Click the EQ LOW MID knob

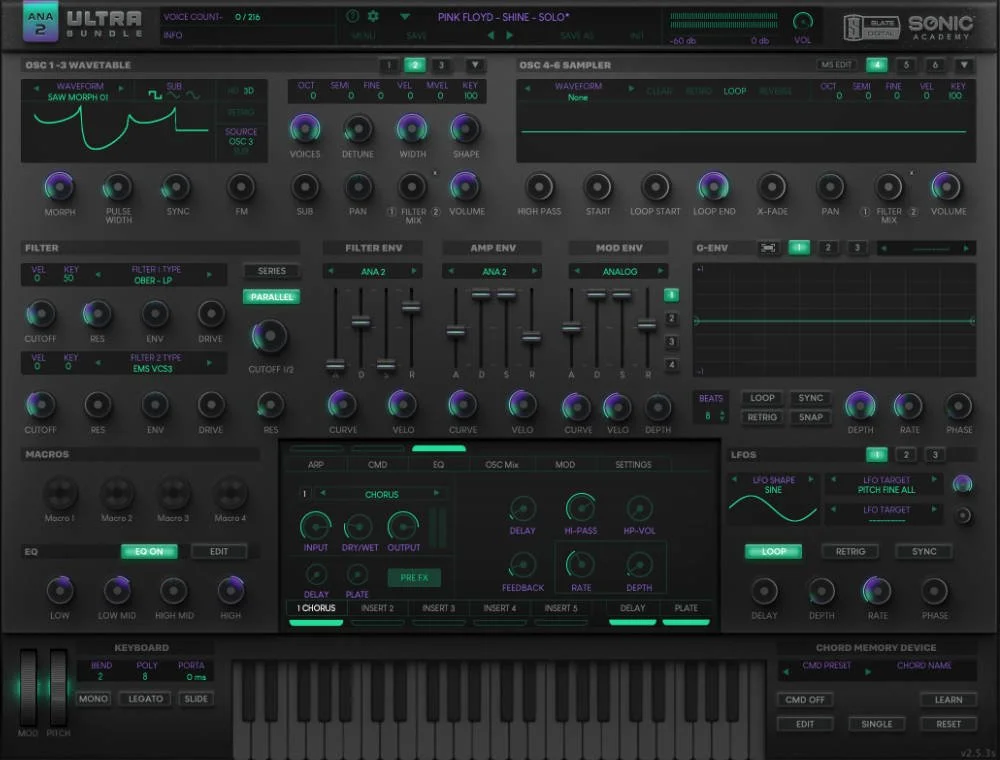coord(117,590)
